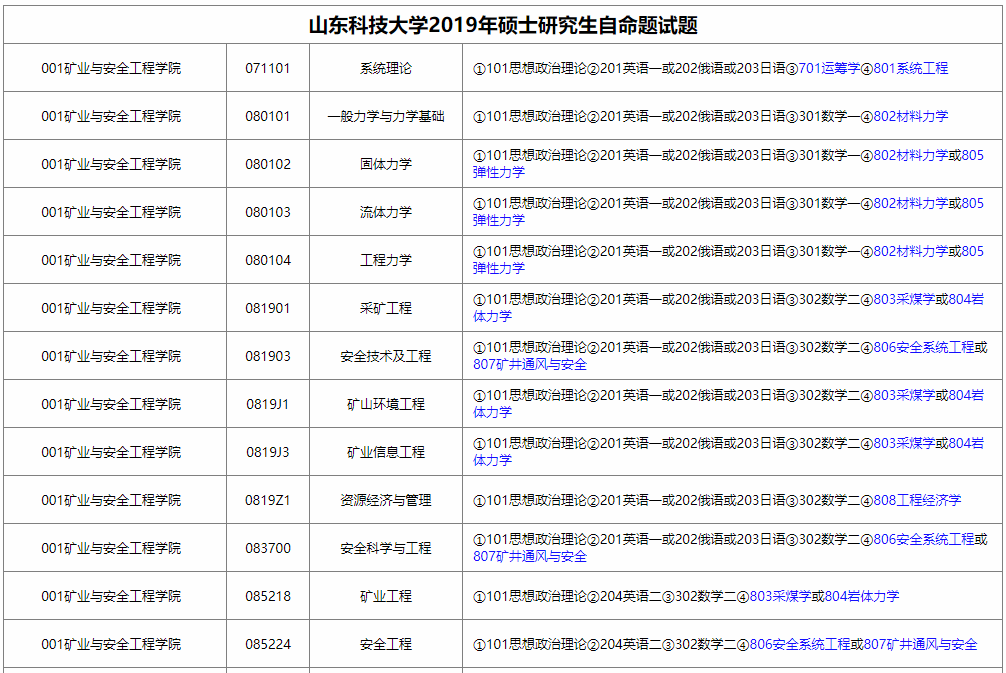
Task: Click the major name 安全科学与工程
Action: click(386, 549)
